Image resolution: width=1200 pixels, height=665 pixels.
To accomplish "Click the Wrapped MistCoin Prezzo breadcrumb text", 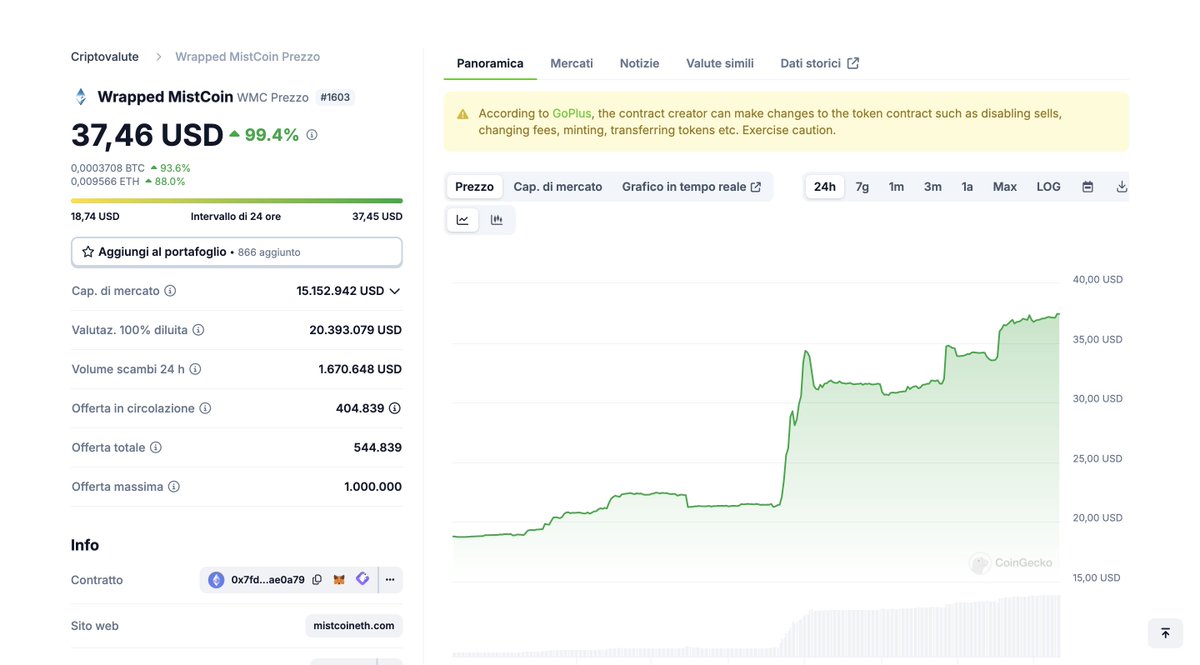I will [x=248, y=57].
